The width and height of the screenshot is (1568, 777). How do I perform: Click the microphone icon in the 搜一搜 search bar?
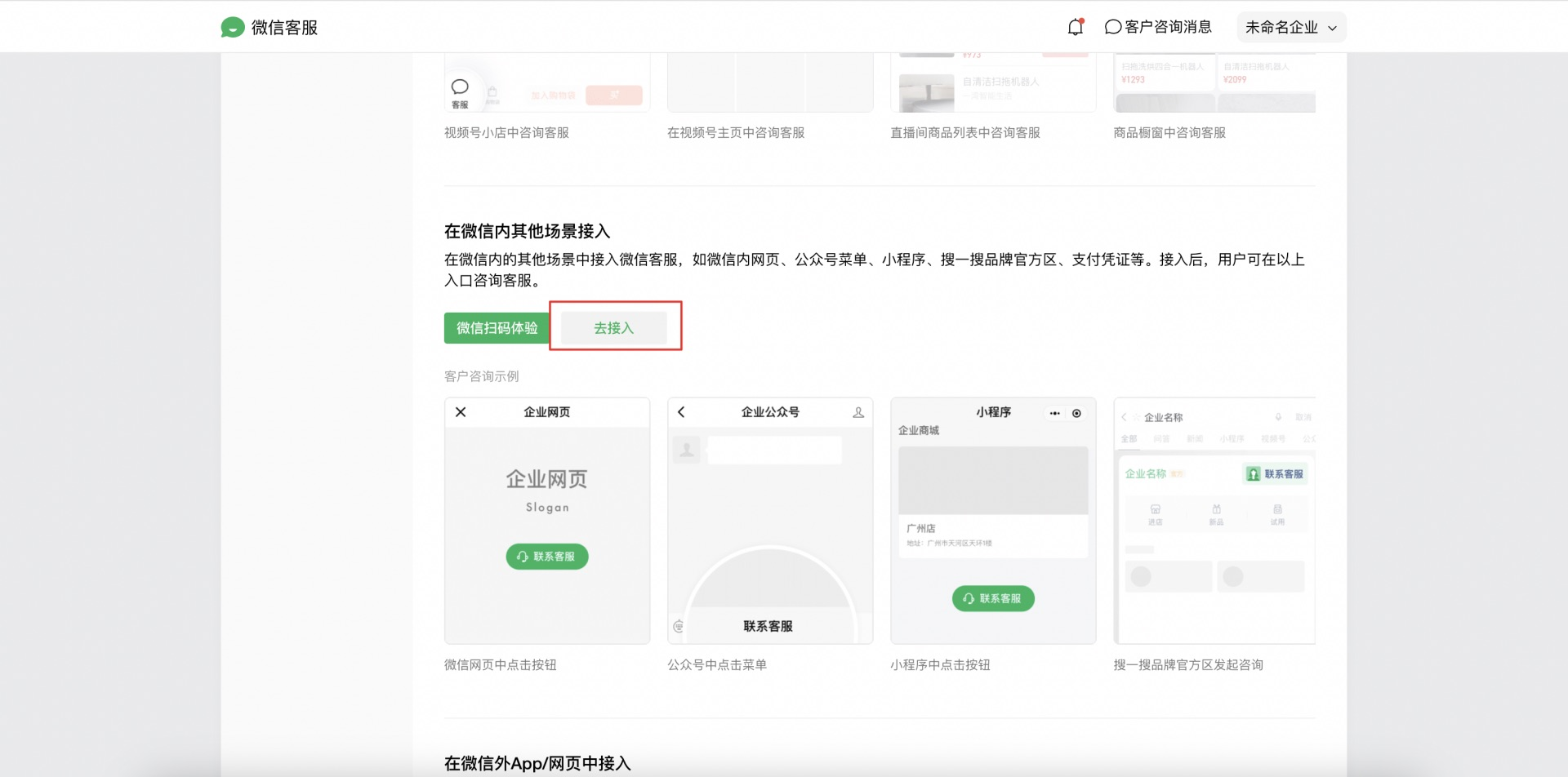[1279, 417]
